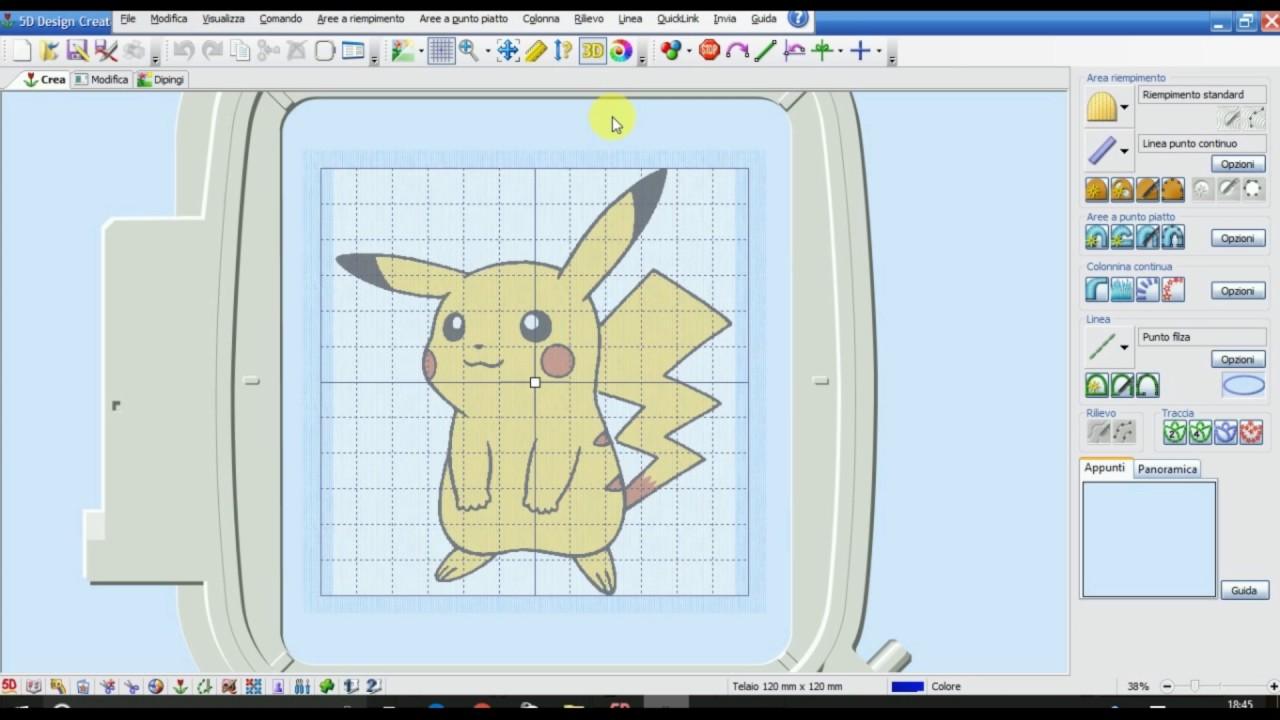Open dropdown next to background picture icon
The height and width of the screenshot is (720, 1280).
coord(421,52)
